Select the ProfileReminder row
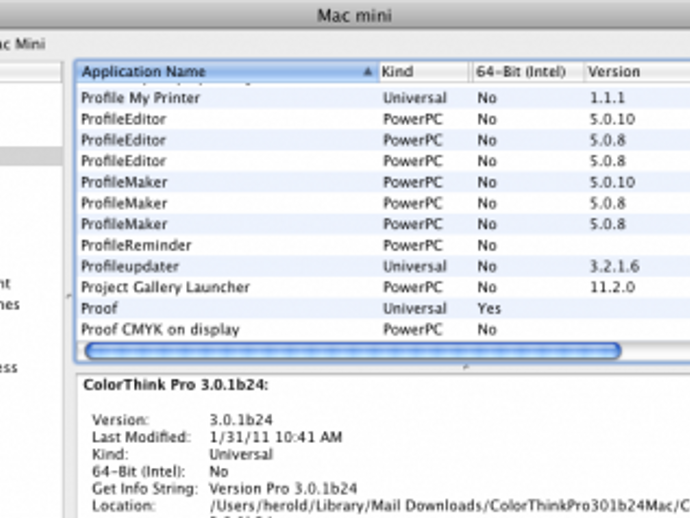 [383, 245]
